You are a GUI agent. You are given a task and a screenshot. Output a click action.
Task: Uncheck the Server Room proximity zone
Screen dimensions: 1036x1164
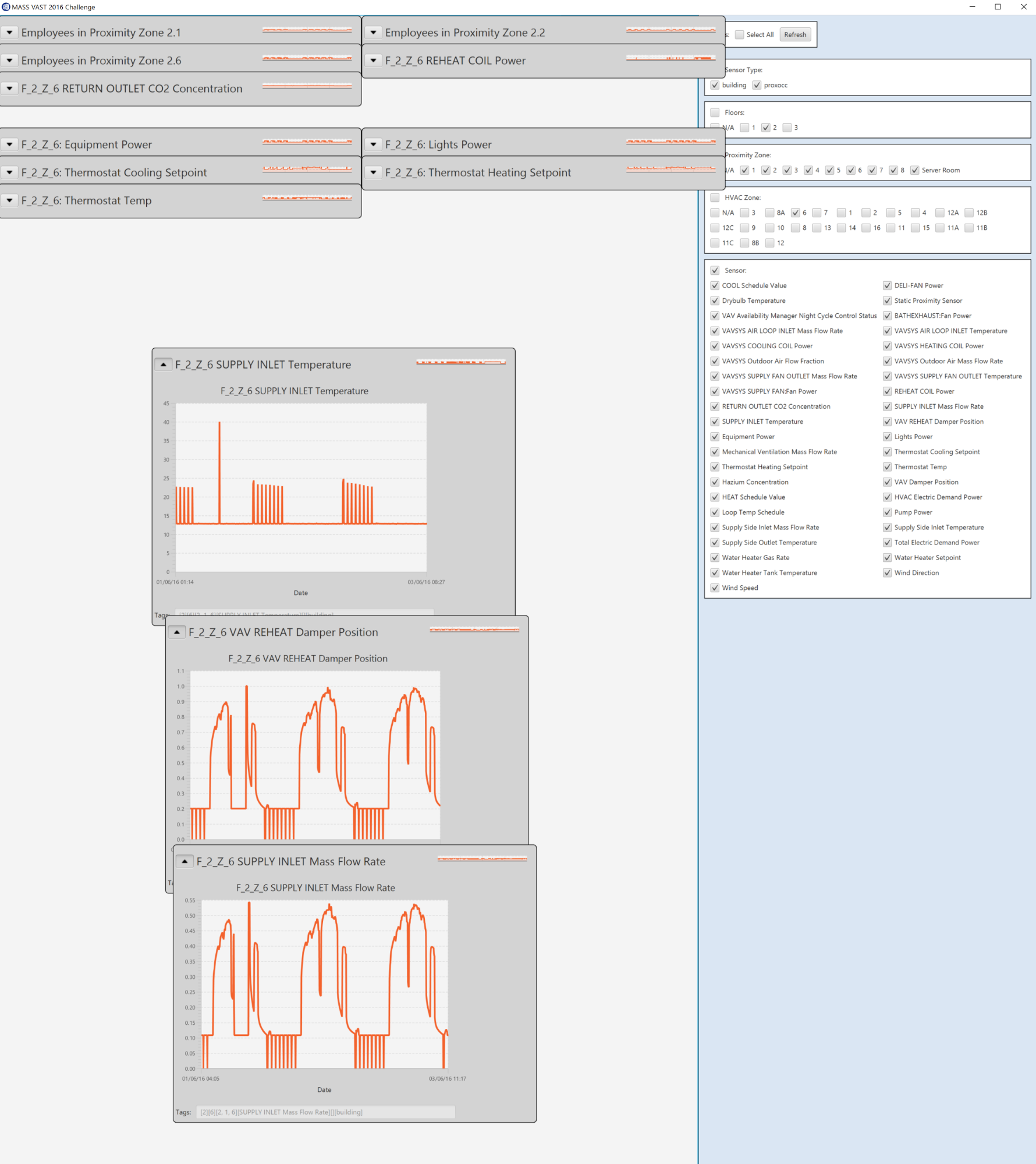point(914,170)
